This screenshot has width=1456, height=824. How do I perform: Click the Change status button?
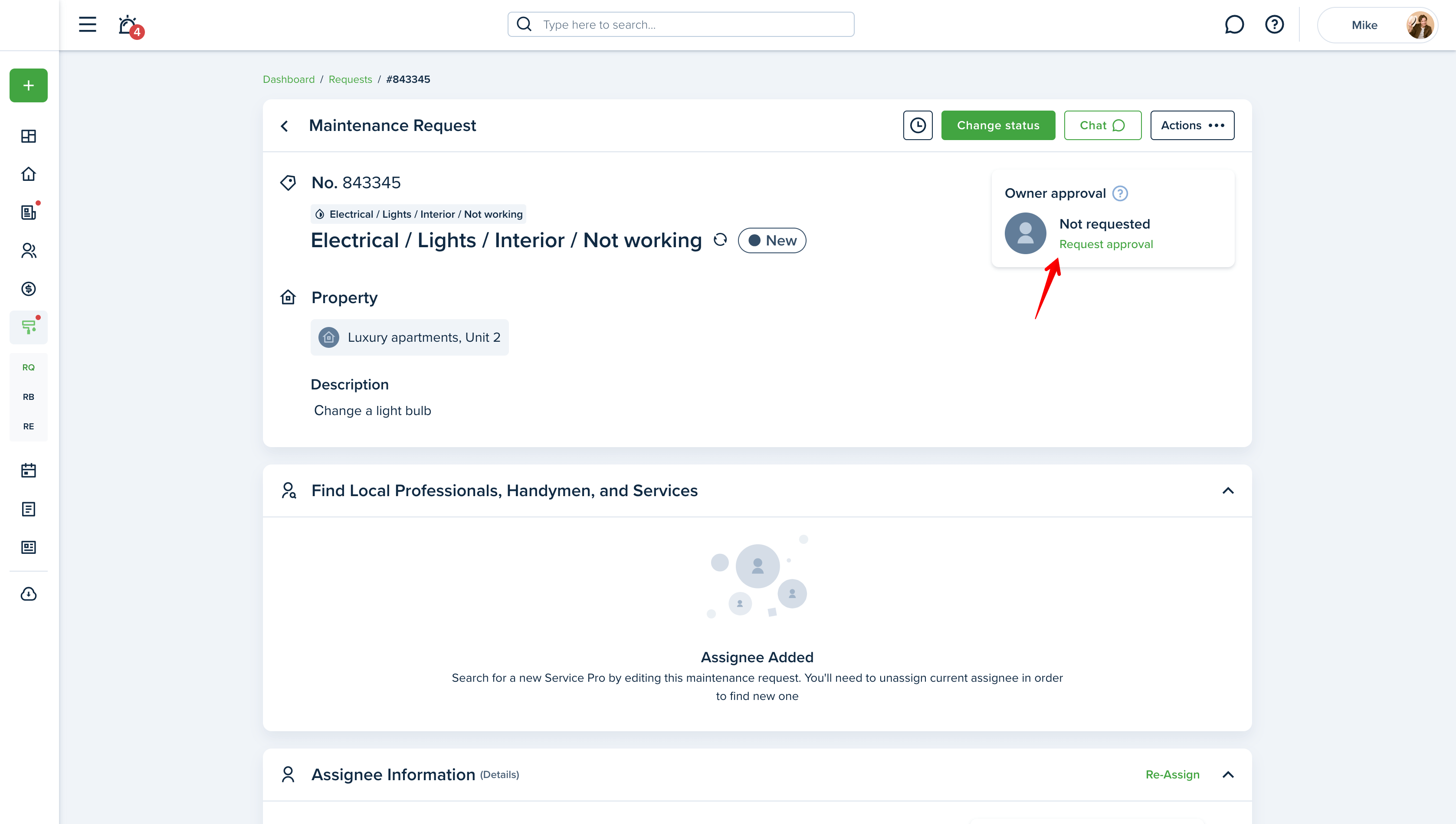pyautogui.click(x=998, y=125)
